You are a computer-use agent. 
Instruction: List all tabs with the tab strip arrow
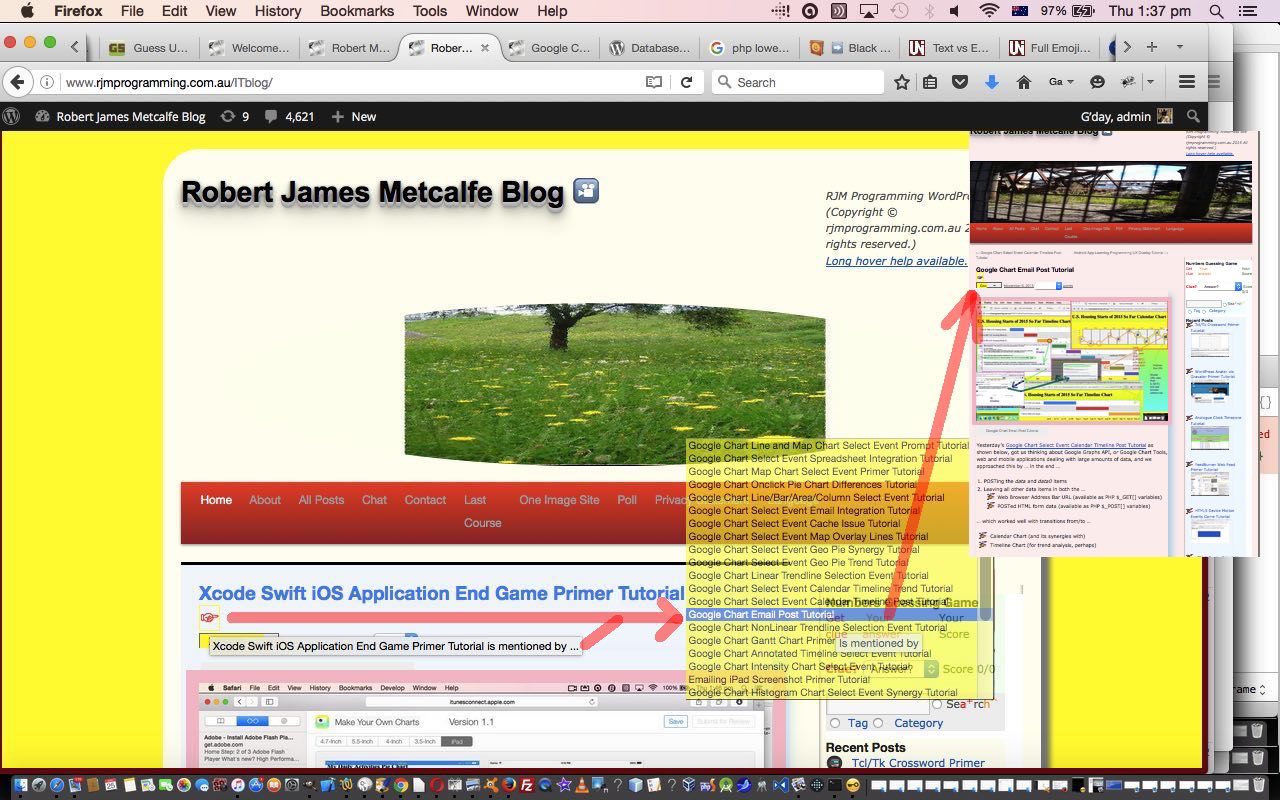click(1179, 47)
